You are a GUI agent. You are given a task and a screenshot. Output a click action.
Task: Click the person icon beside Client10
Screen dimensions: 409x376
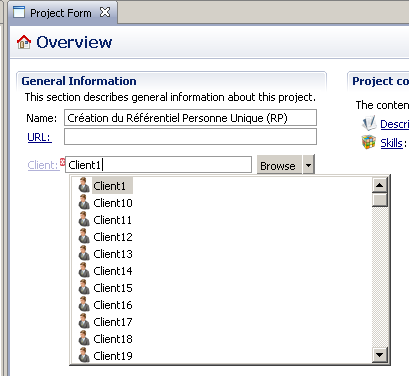(84, 202)
